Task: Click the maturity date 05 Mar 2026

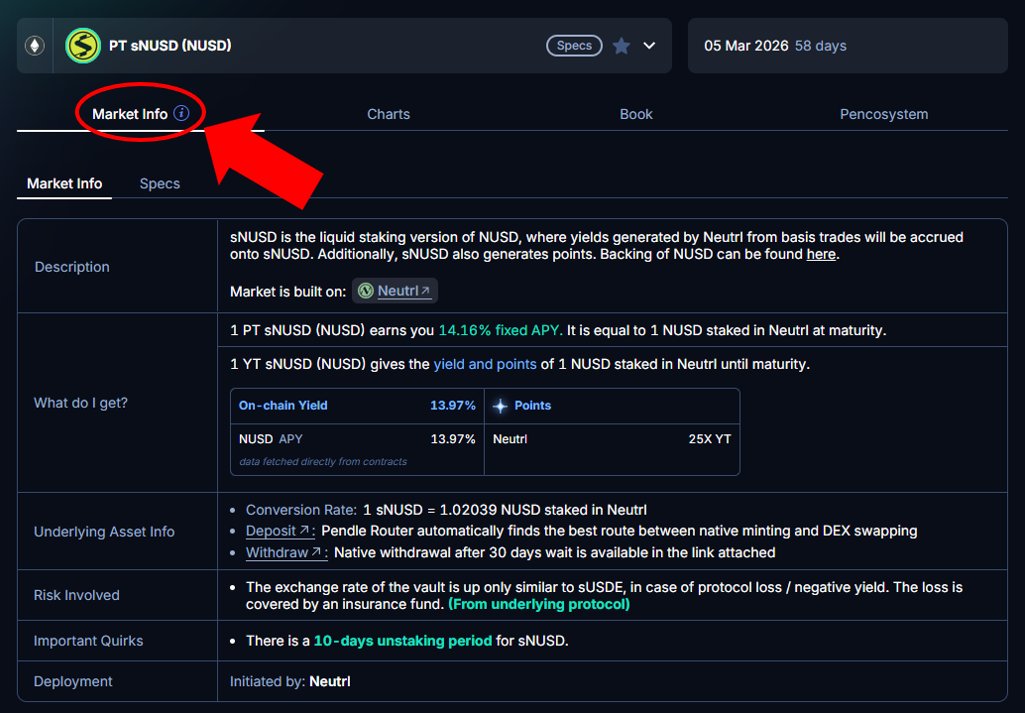Action: [x=746, y=46]
